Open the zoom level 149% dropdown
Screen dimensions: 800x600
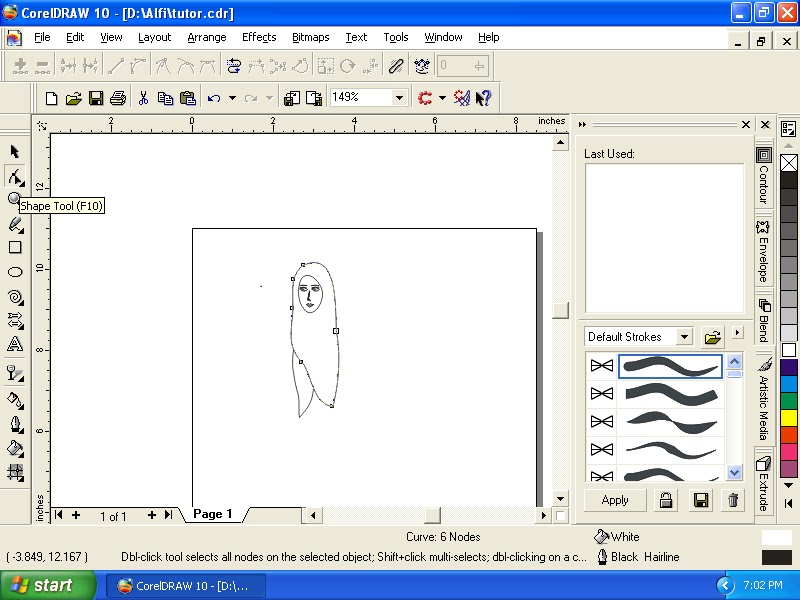pos(399,97)
